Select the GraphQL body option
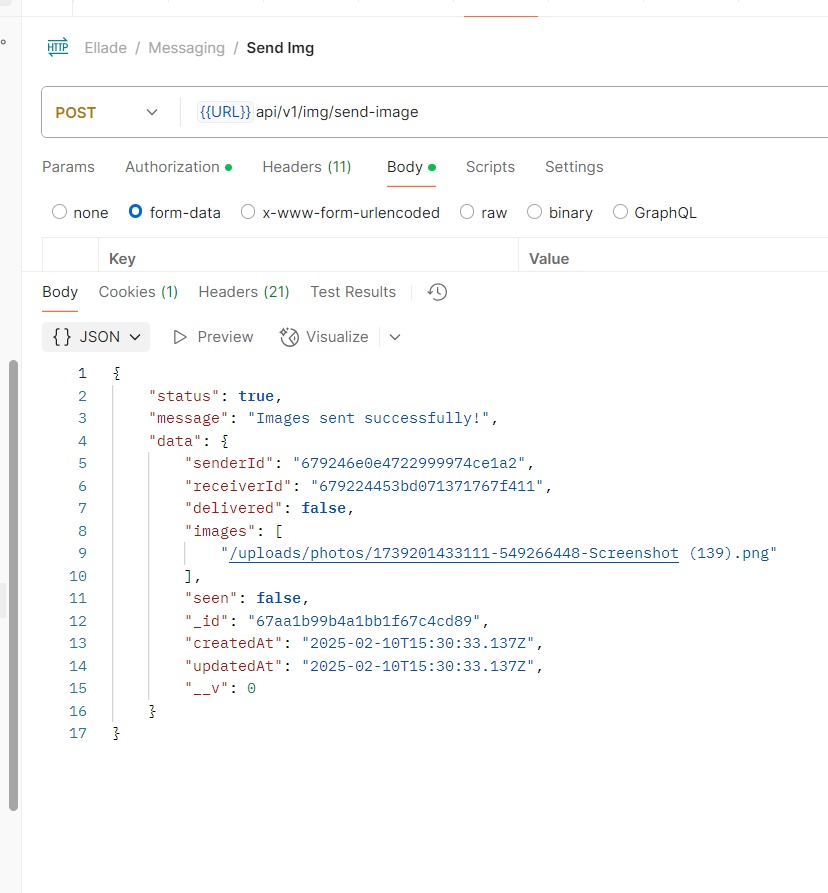This screenshot has width=828, height=893. pos(621,212)
